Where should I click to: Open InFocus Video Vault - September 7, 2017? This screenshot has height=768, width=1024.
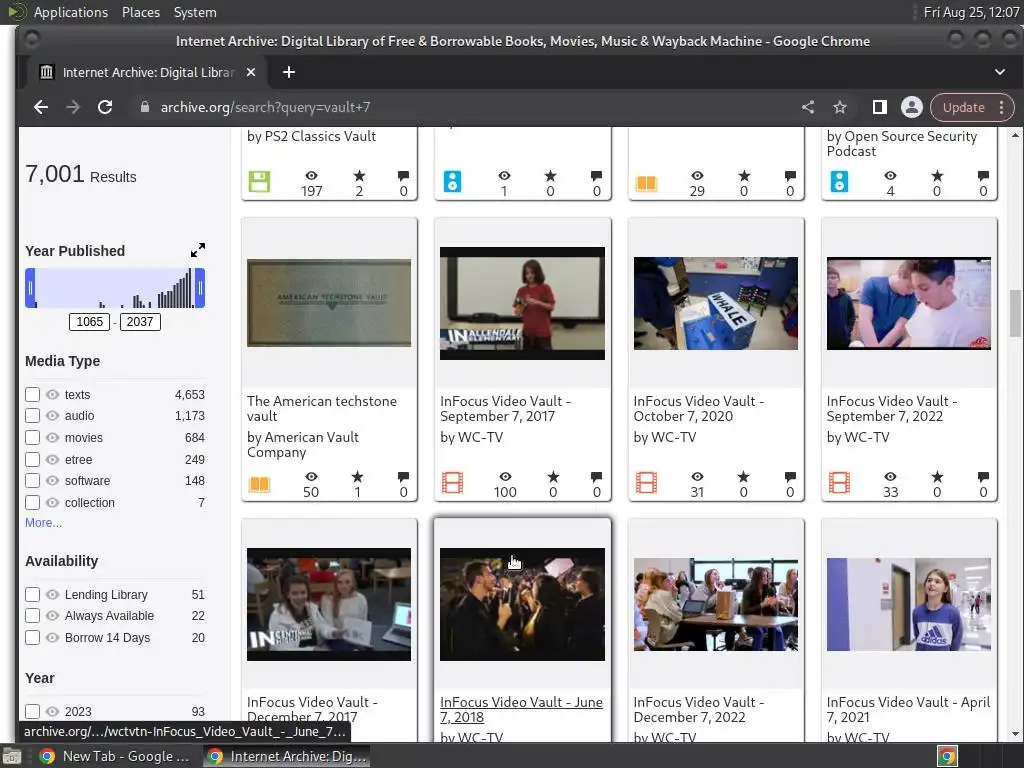[x=505, y=409]
